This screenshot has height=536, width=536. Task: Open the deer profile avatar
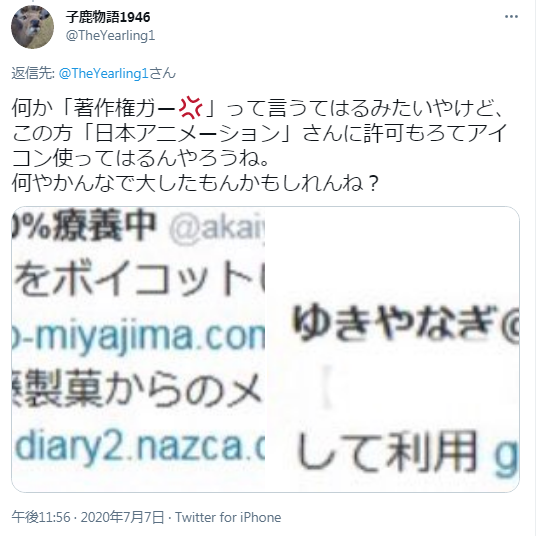32,27
